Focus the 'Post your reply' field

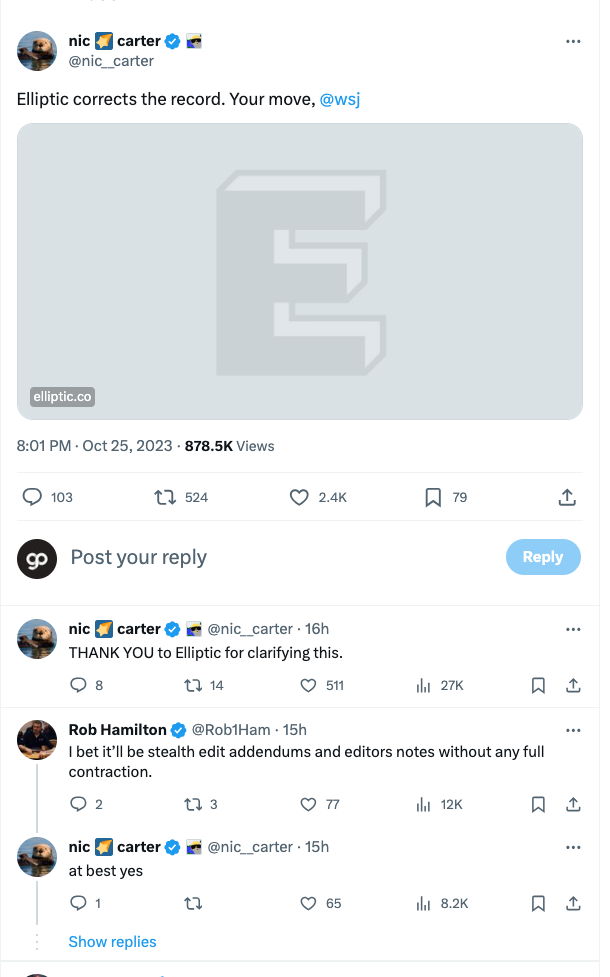tap(138, 557)
